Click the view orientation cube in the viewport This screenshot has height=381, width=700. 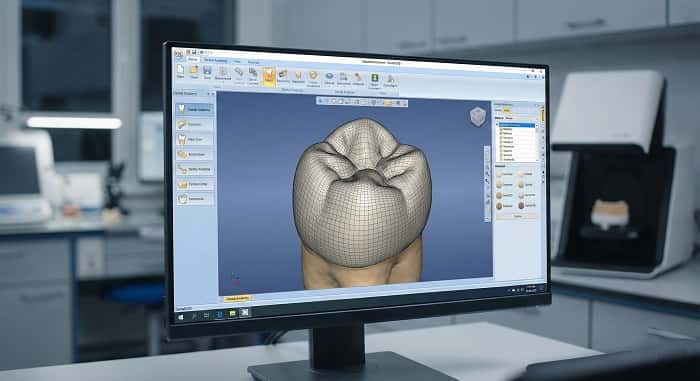(478, 117)
